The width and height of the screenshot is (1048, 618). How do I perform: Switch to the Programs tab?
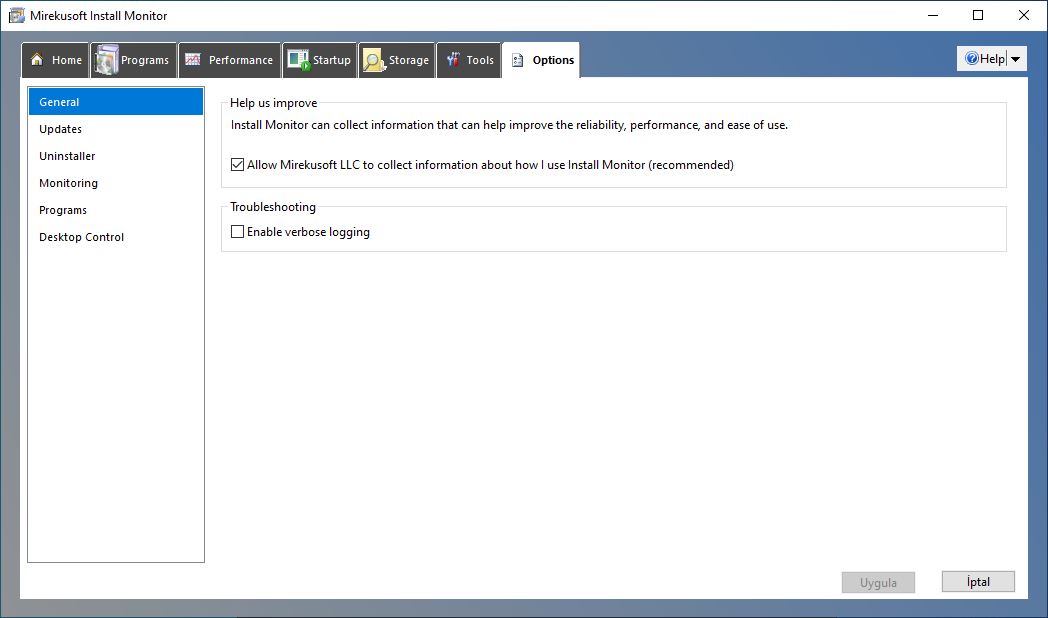(x=134, y=60)
